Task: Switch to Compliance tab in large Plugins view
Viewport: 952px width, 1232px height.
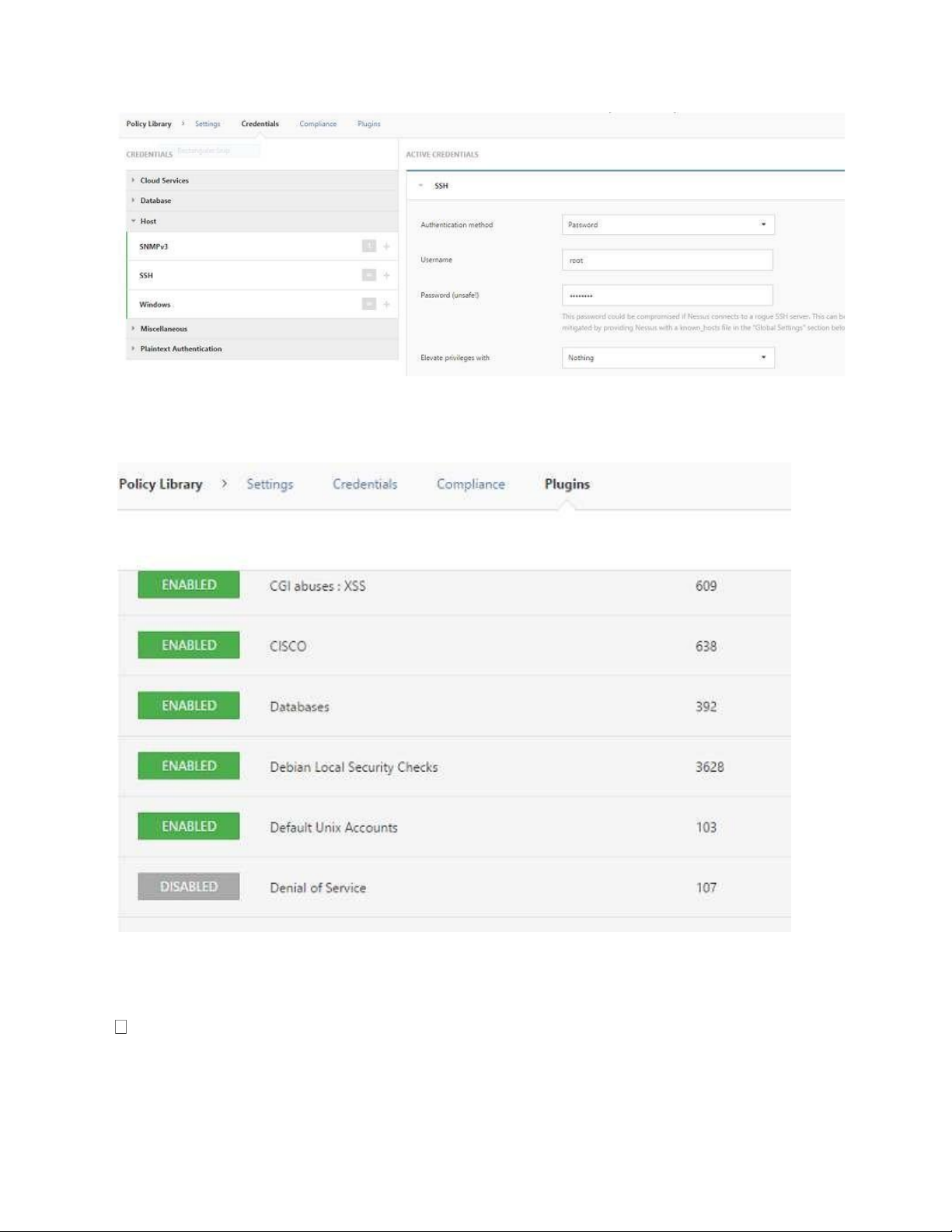Action: tap(470, 484)
